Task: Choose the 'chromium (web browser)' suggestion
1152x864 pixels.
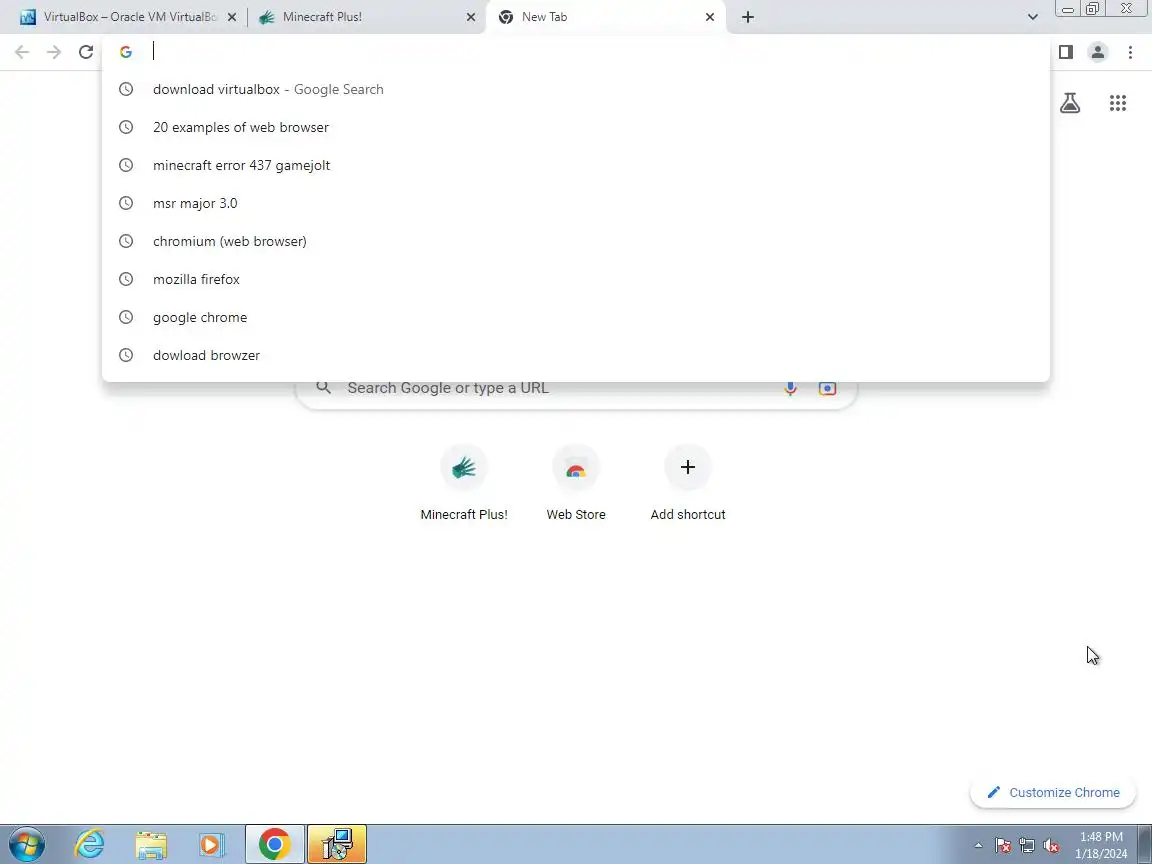Action: pos(576,241)
